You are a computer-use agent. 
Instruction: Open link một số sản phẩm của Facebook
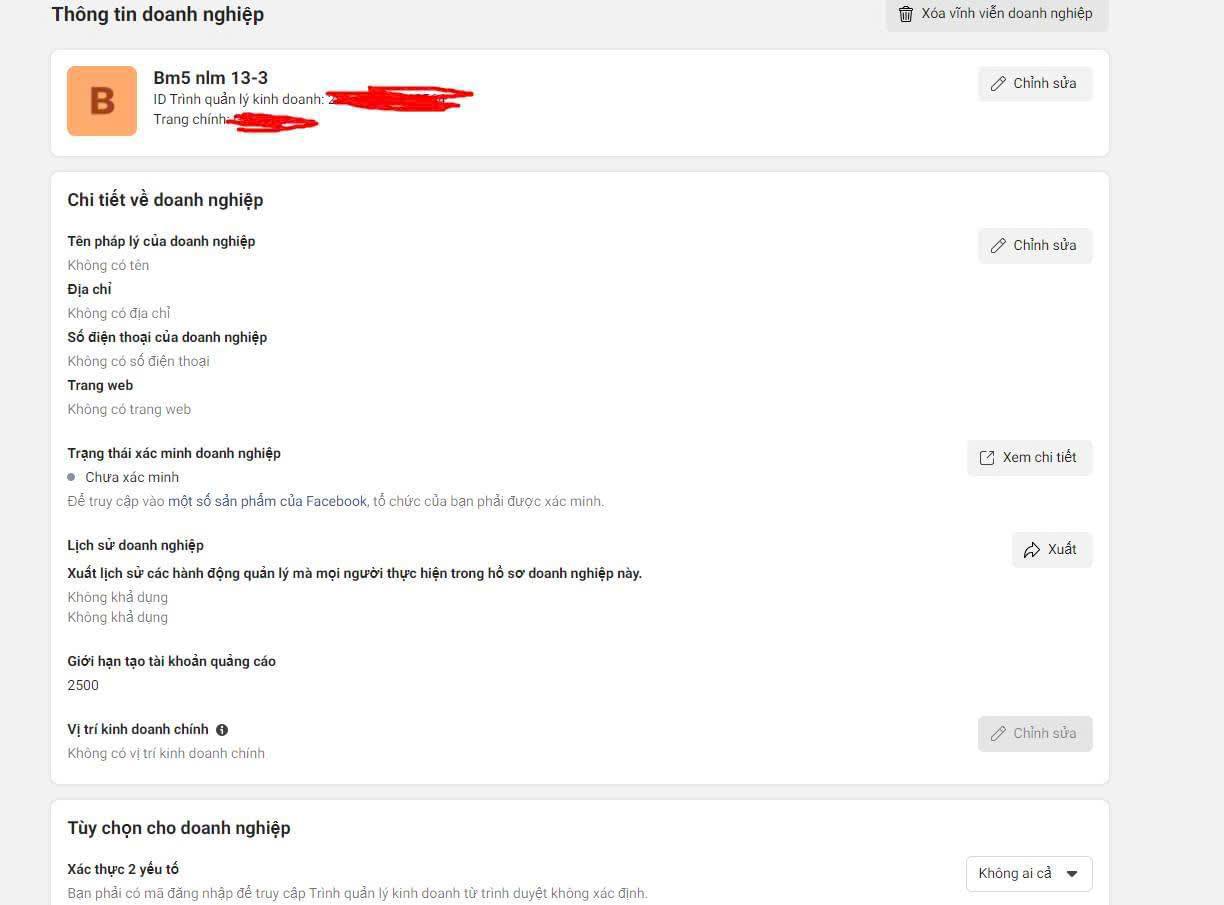coord(267,501)
